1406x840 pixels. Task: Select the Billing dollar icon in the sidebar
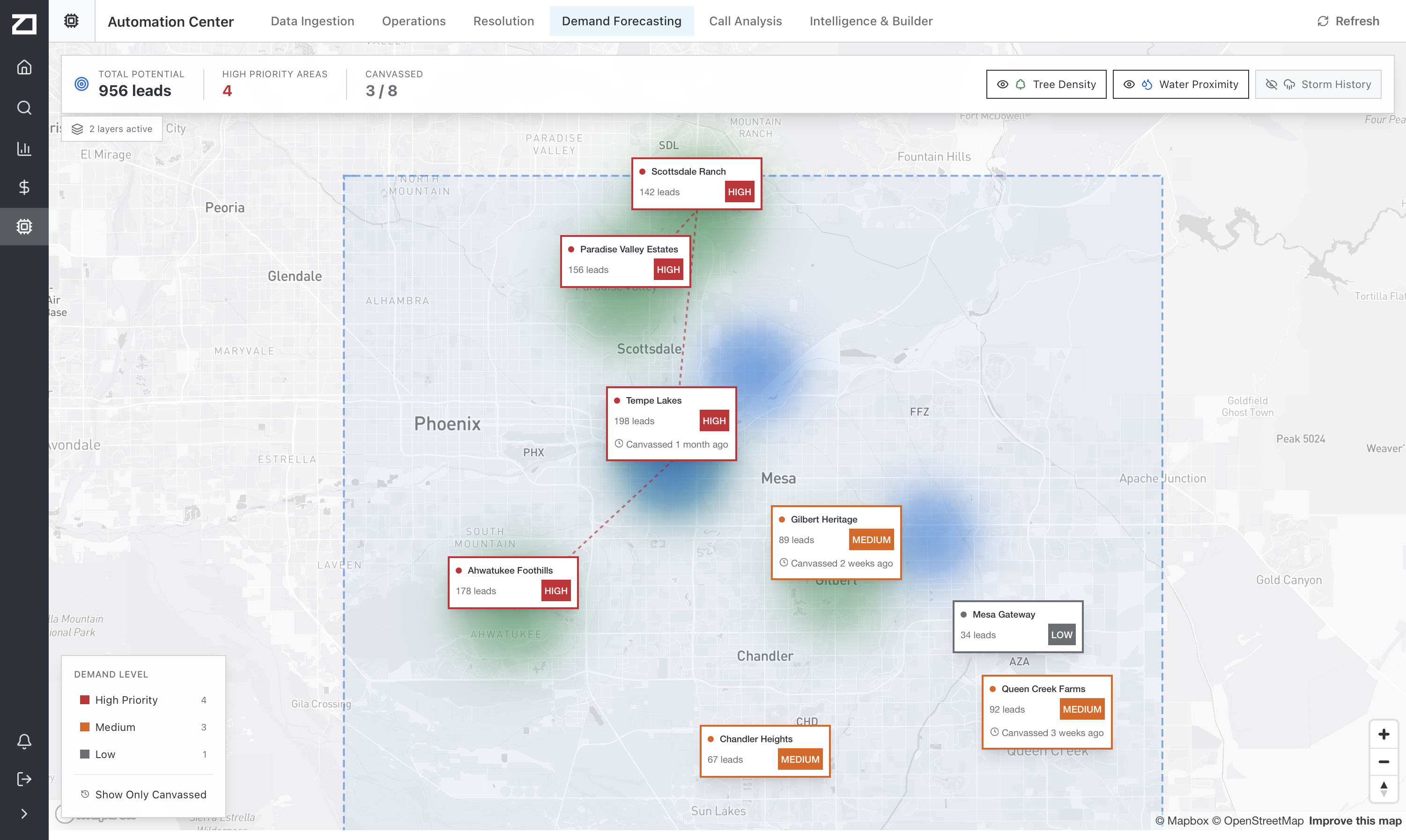[x=24, y=188]
